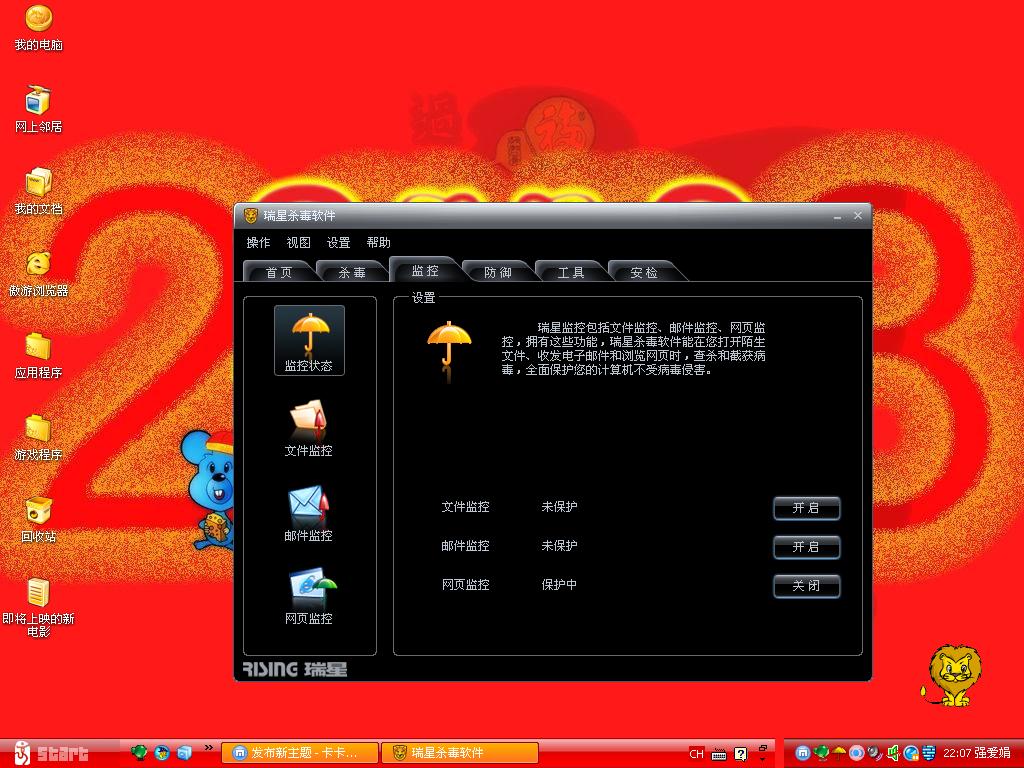
Task: Click the yellow umbrella tray icon
Action: tap(839, 753)
